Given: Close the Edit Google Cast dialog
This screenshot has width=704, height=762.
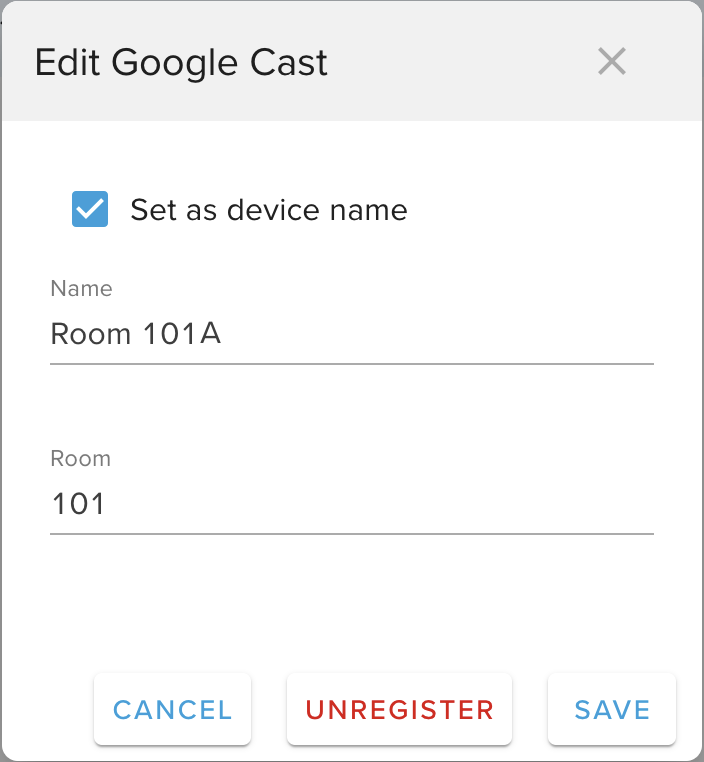Looking at the screenshot, I should point(611,62).
